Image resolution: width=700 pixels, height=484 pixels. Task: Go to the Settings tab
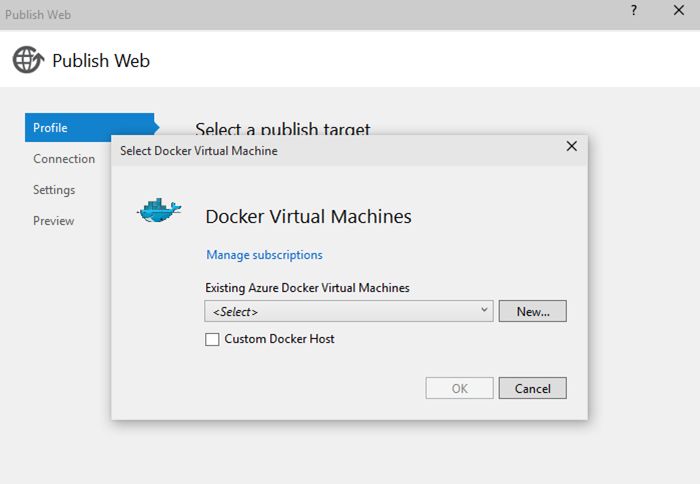tap(54, 190)
